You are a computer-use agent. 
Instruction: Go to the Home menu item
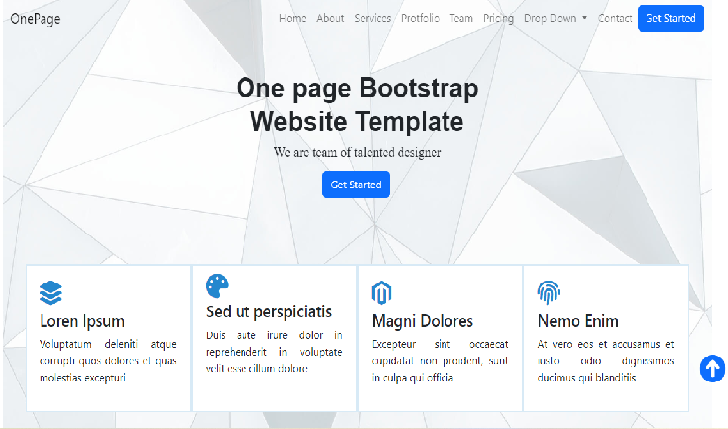coord(292,18)
